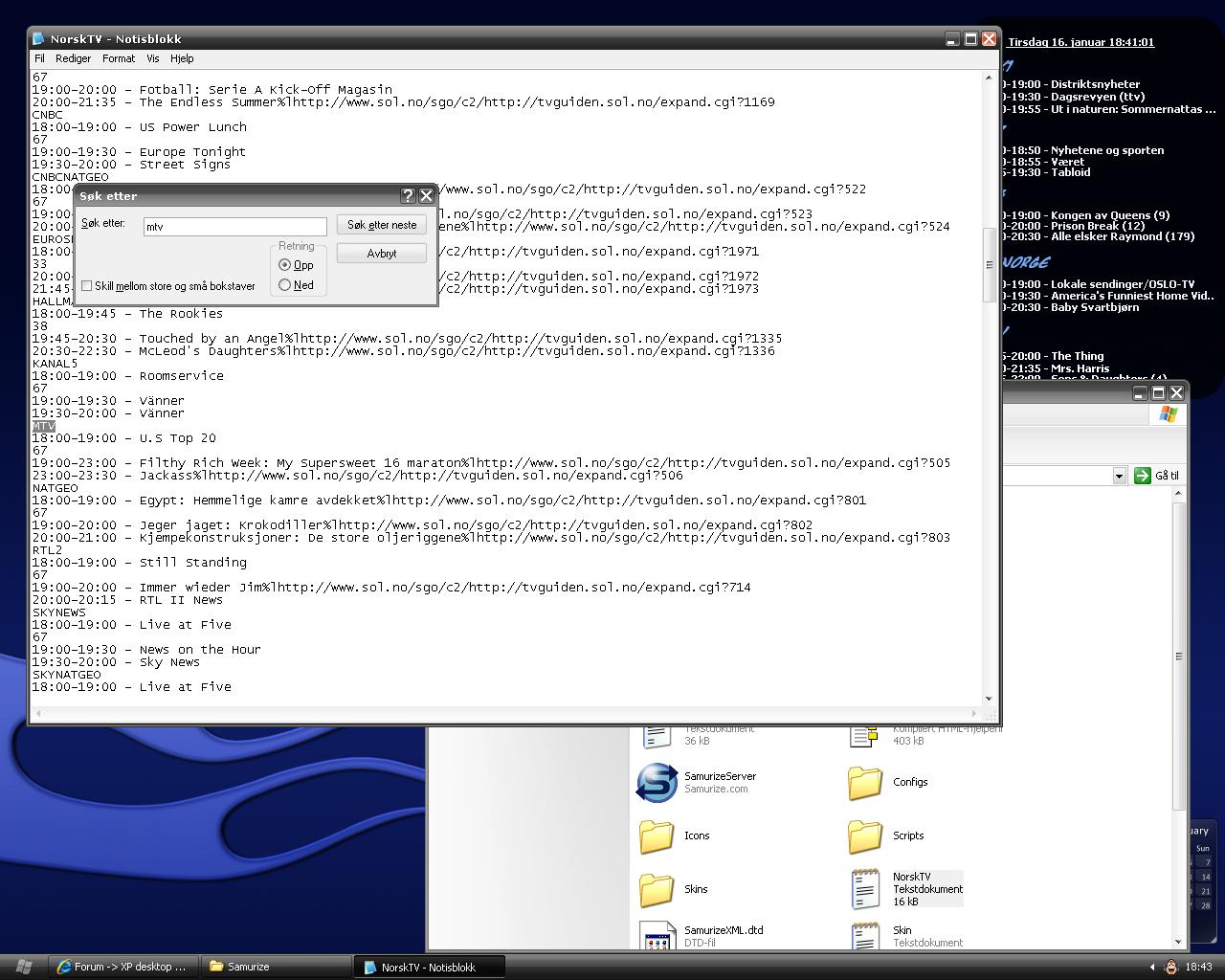Click the 'The Rookies' line
1225x980 pixels.
click(x=127, y=314)
